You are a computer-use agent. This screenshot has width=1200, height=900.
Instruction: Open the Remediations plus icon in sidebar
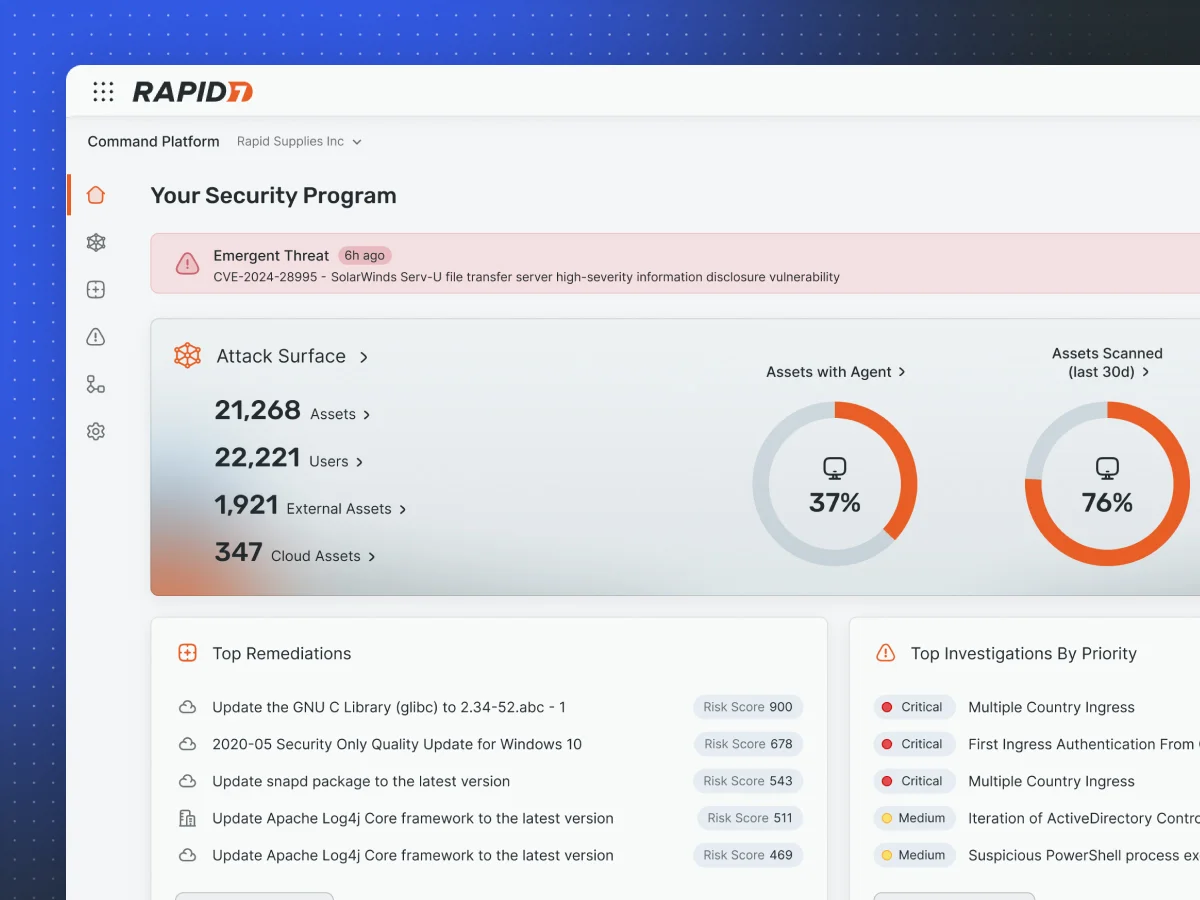pos(96,290)
